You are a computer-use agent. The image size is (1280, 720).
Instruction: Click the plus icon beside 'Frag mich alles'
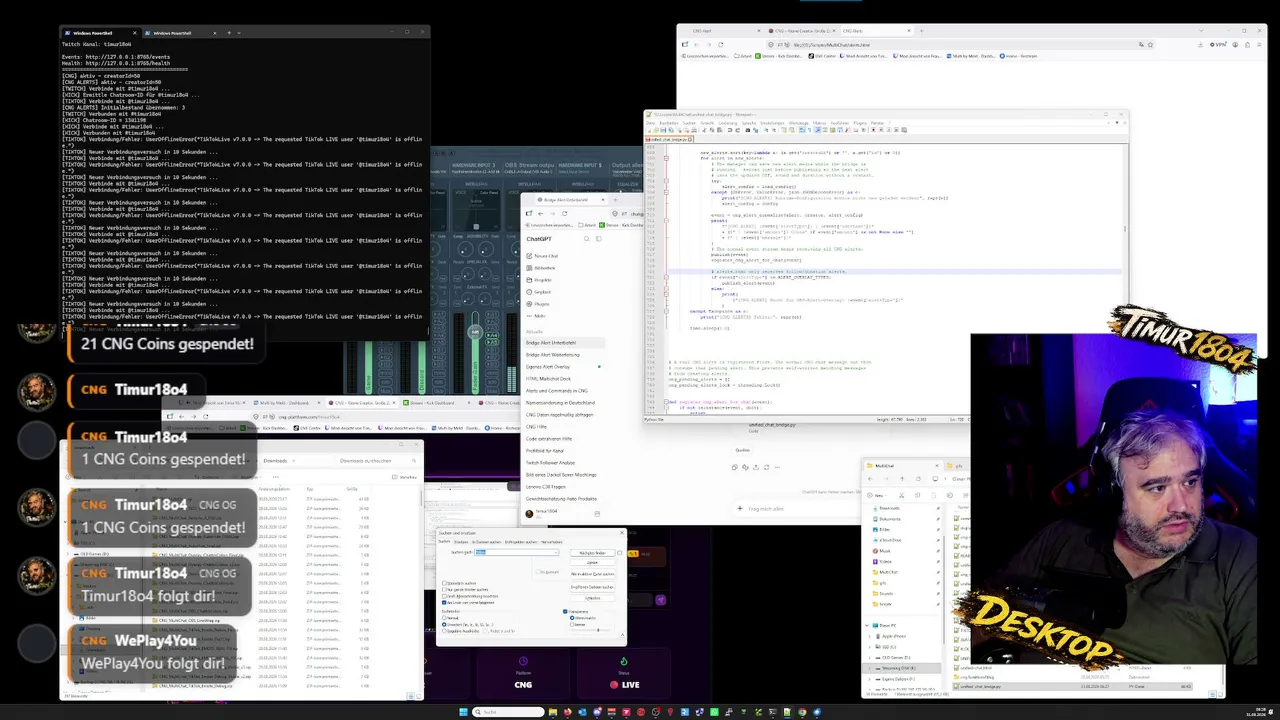pos(742,509)
